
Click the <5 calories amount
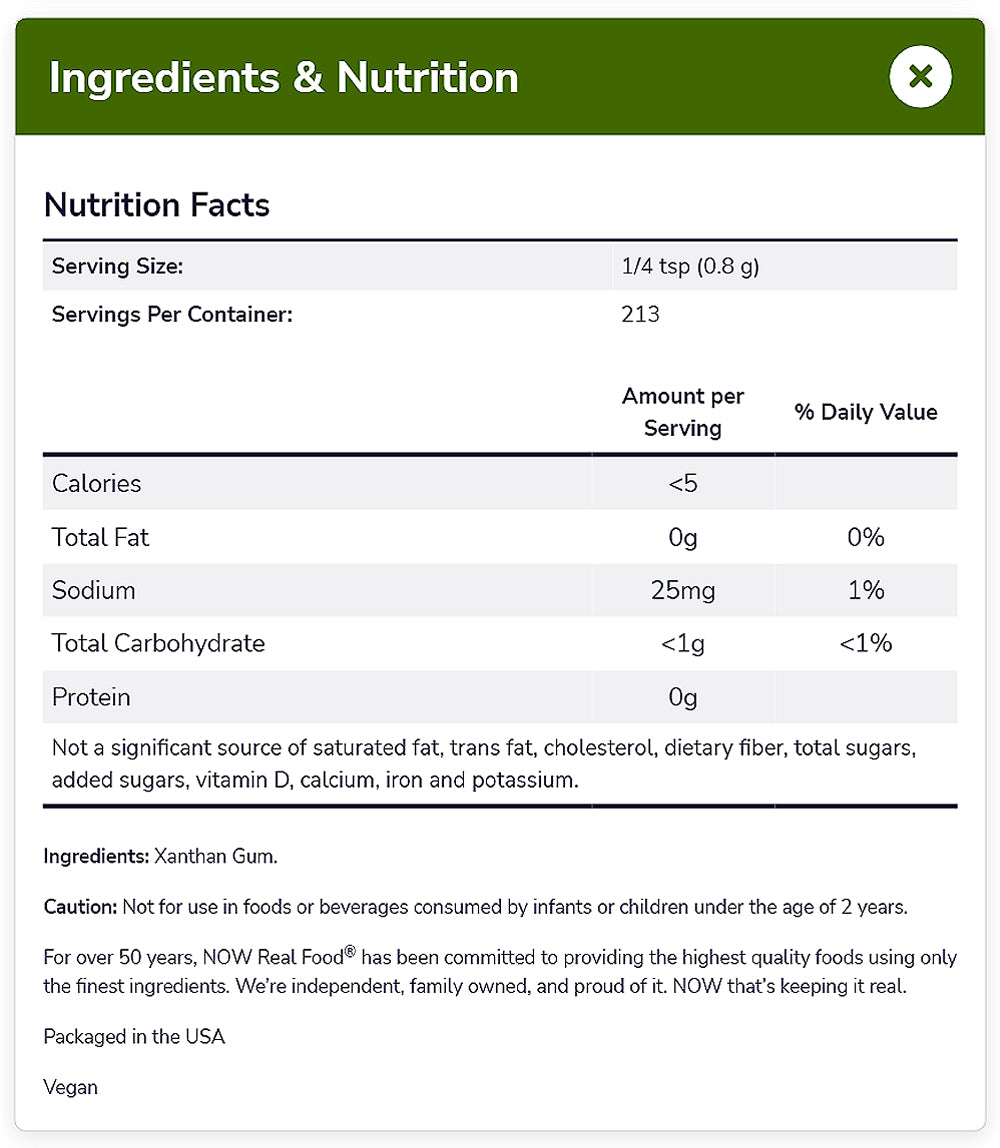pos(683,483)
